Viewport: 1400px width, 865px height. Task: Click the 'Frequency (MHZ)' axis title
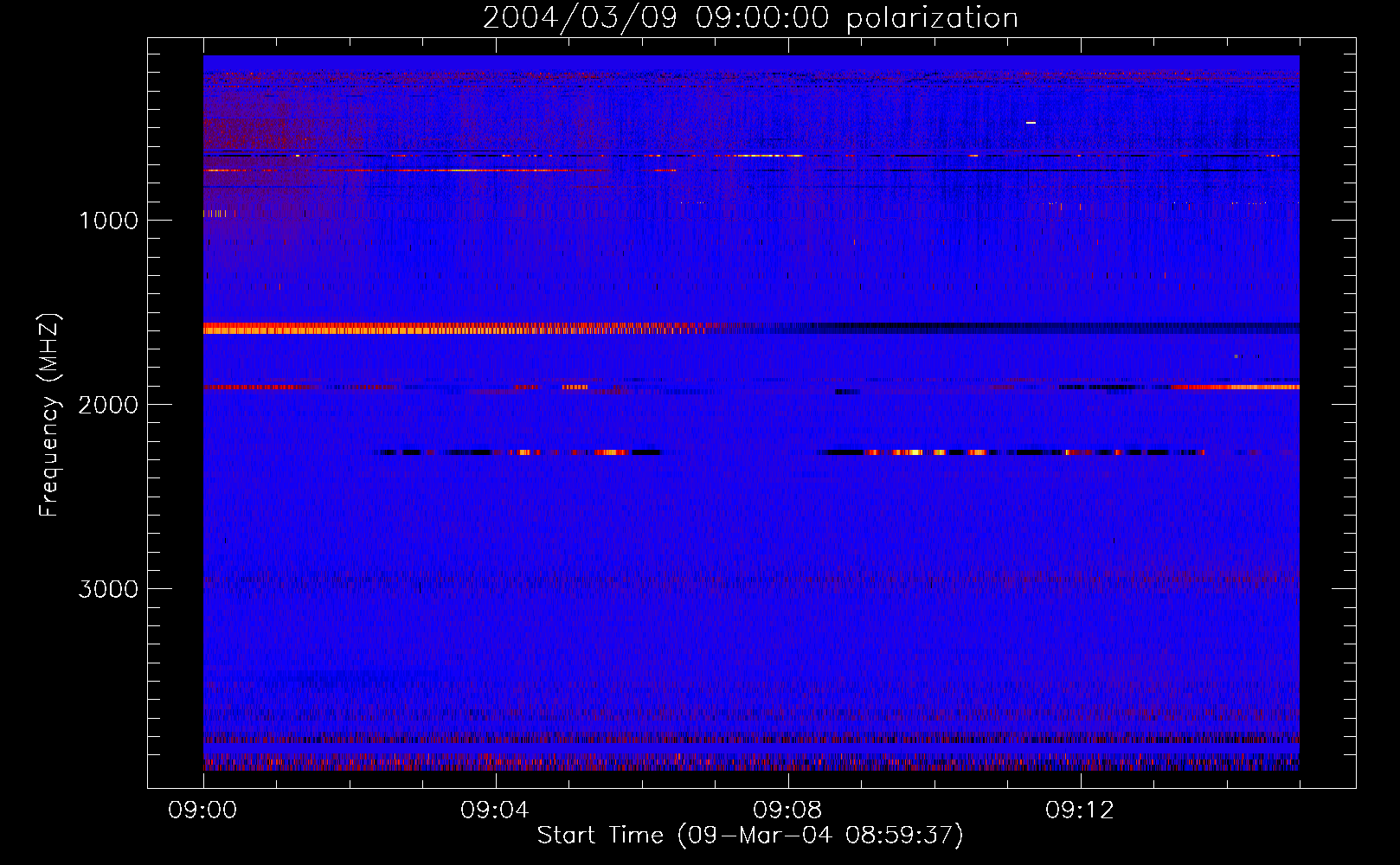point(50,414)
